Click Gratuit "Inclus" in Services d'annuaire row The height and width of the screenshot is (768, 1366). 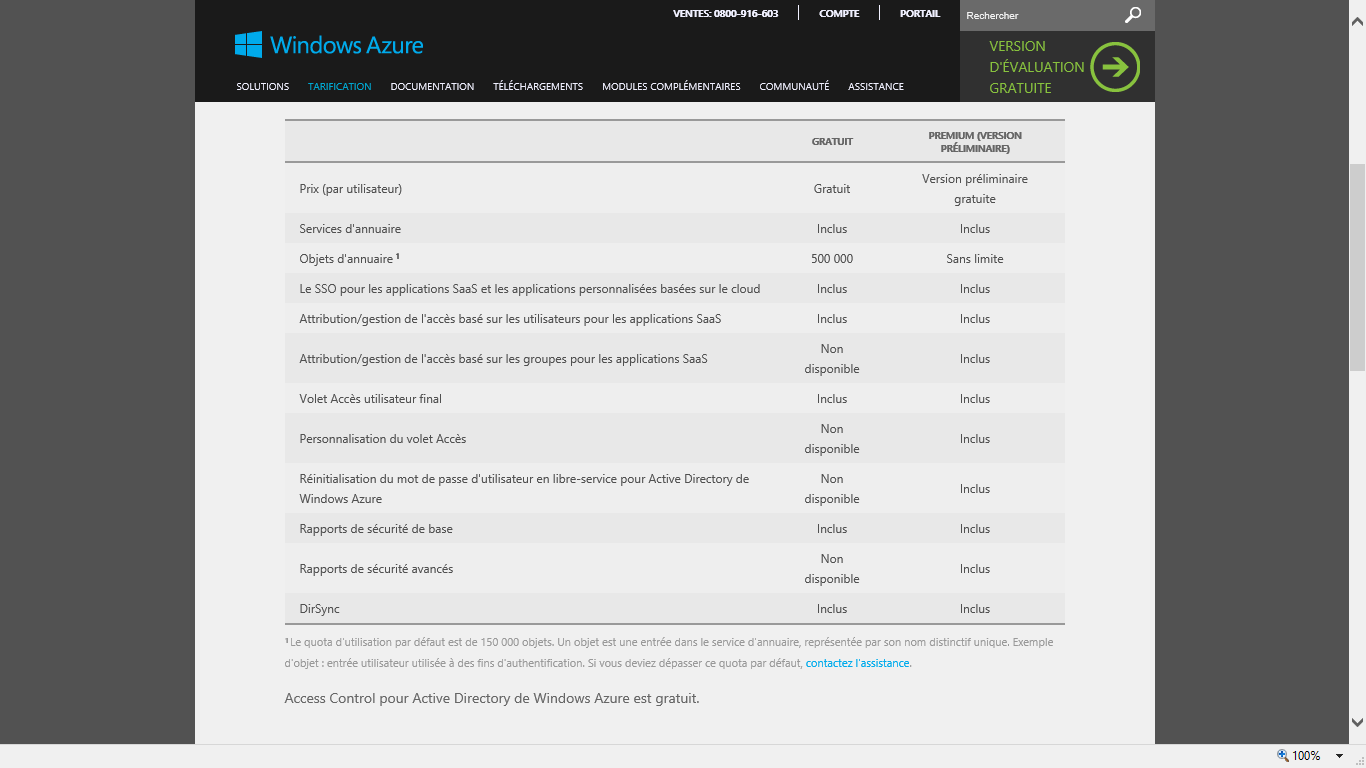pyautogui.click(x=832, y=229)
